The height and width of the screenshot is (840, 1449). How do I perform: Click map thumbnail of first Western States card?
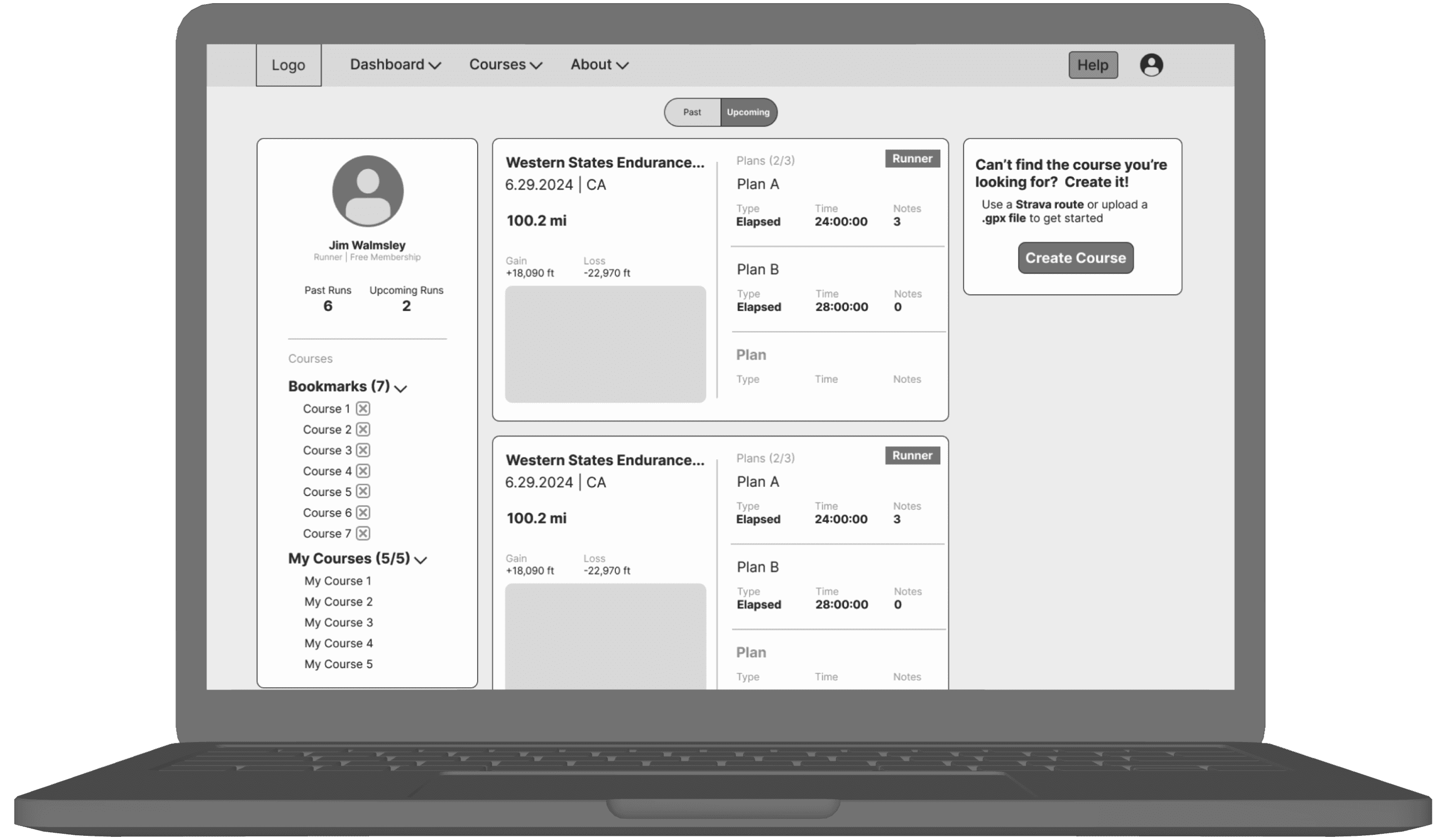605,344
